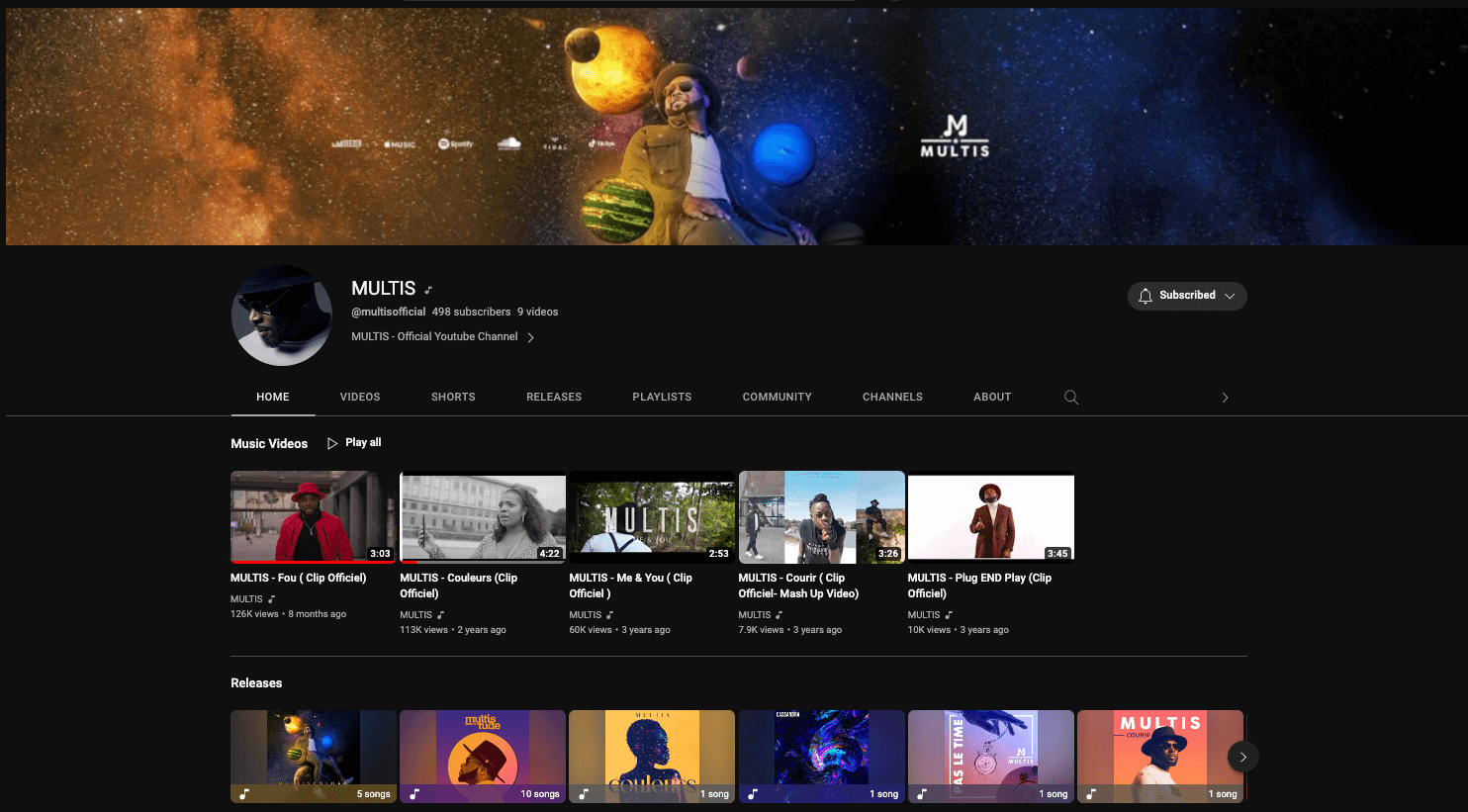Click the 498 subscribers text
This screenshot has width=1468, height=812.
471,312
